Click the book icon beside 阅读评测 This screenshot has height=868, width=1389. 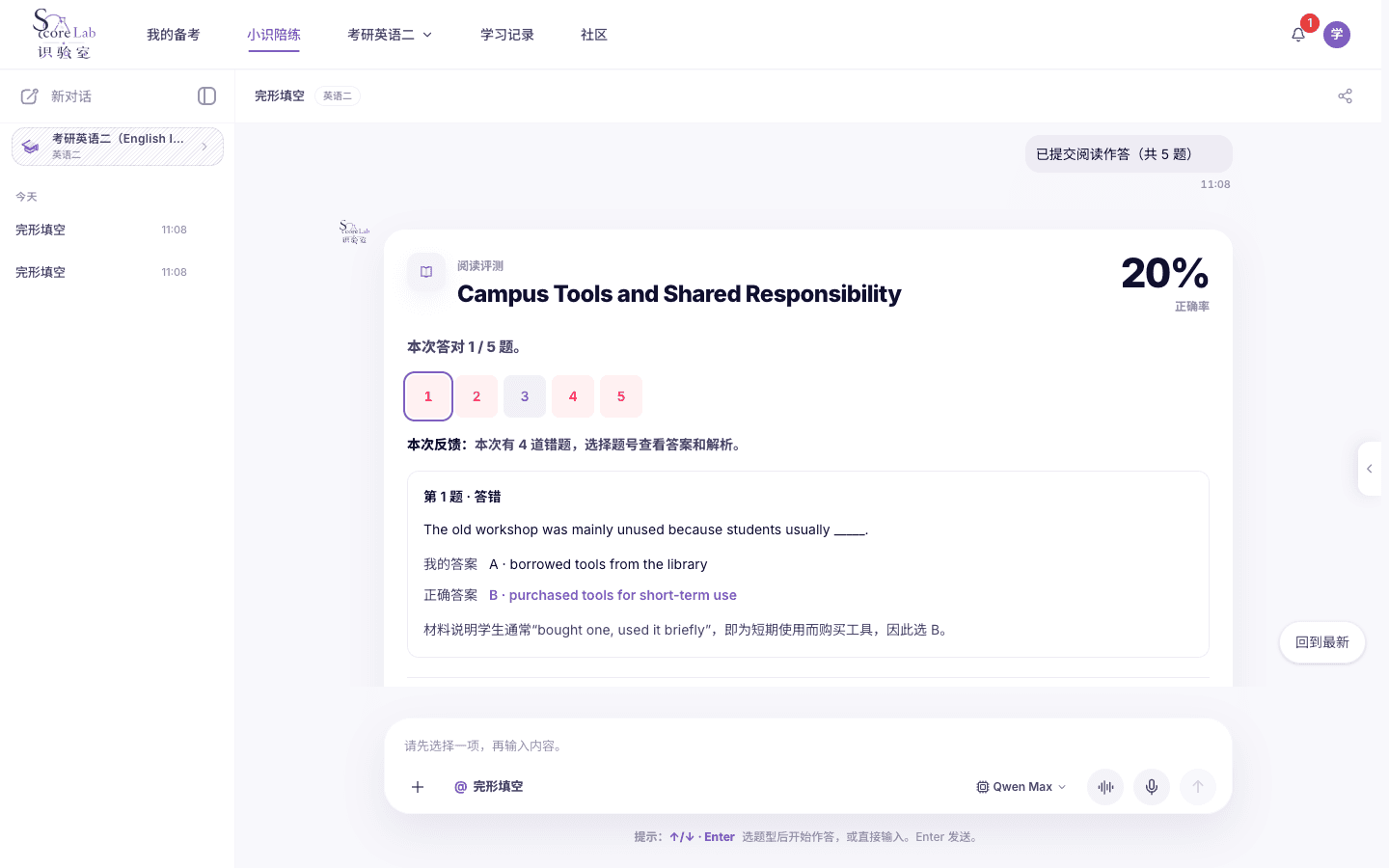pyautogui.click(x=426, y=272)
